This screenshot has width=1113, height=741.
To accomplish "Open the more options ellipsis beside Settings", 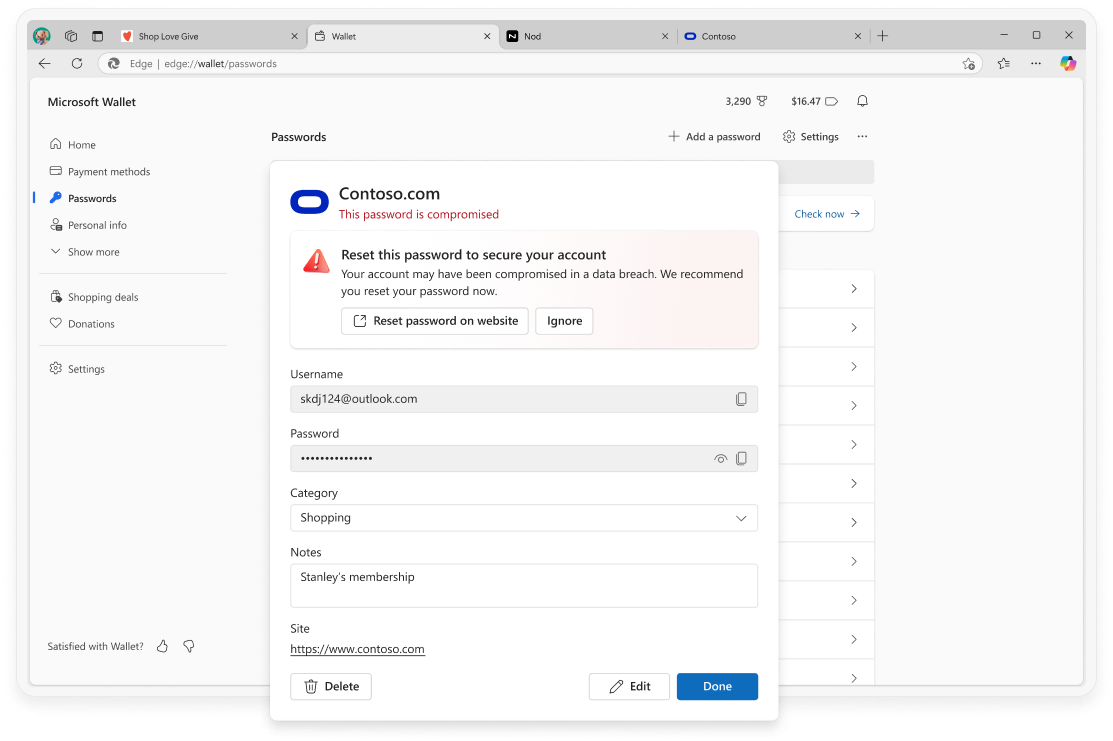I will click(862, 137).
